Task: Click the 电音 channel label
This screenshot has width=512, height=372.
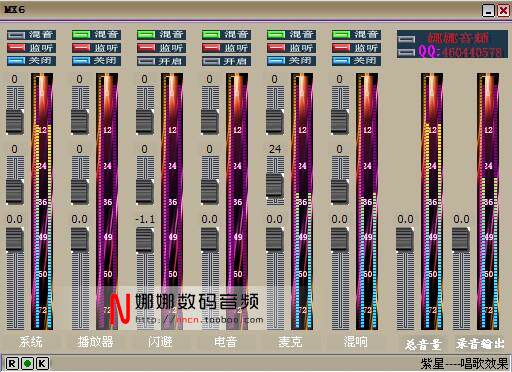Action: 225,342
